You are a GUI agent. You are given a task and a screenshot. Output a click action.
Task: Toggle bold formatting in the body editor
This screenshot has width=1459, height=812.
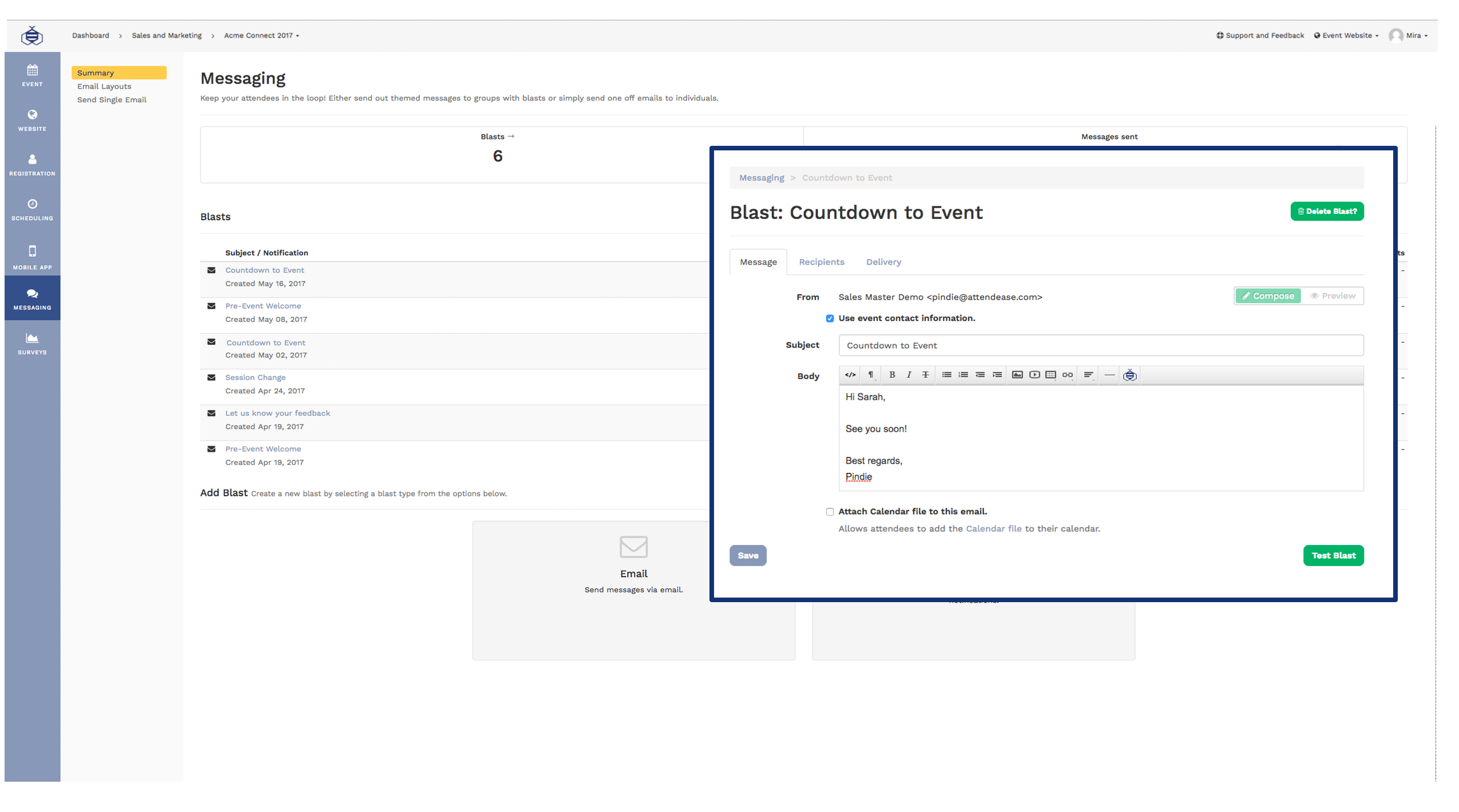[892, 375]
